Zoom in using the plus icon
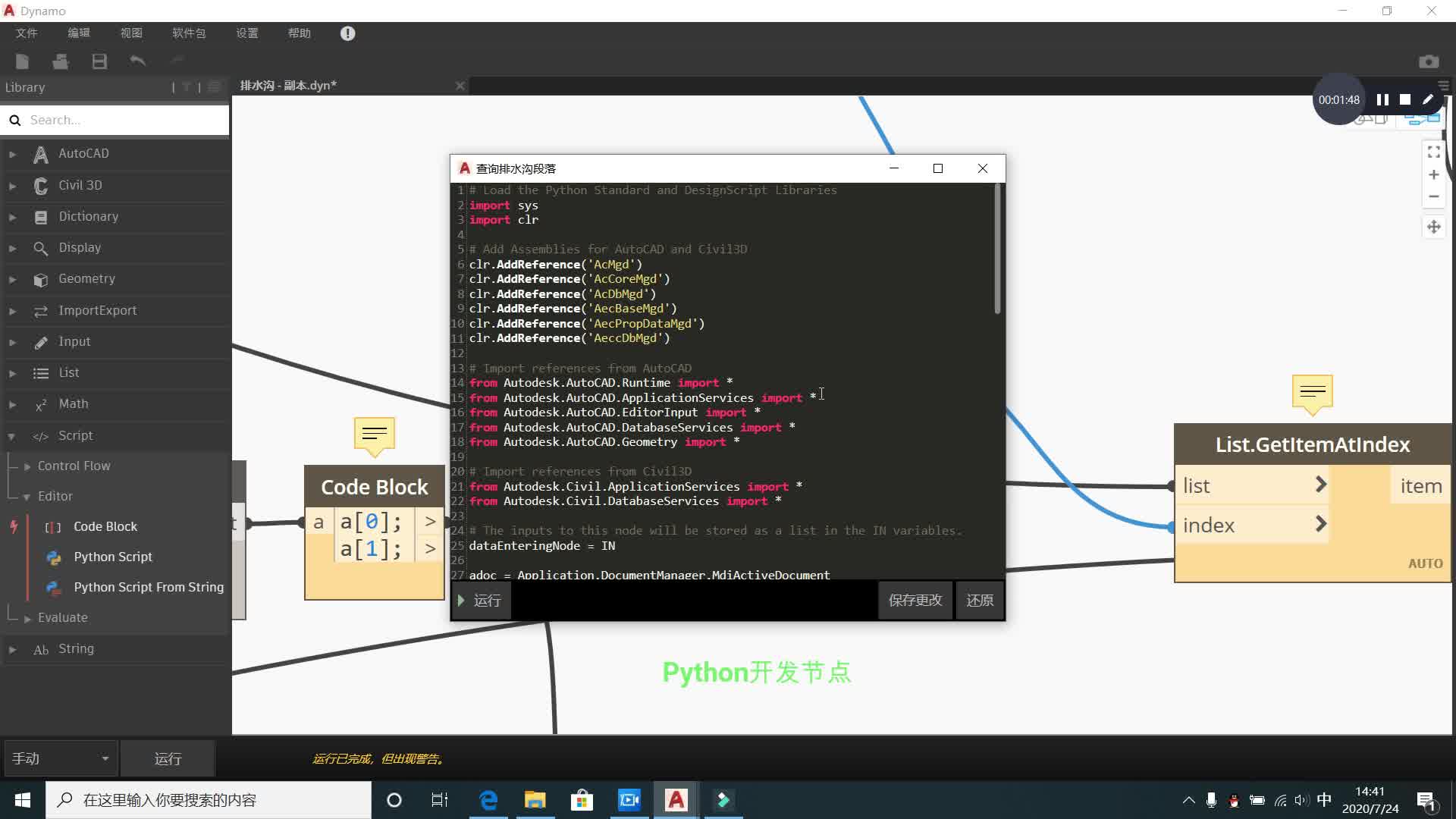The height and width of the screenshot is (819, 1456). [x=1433, y=174]
